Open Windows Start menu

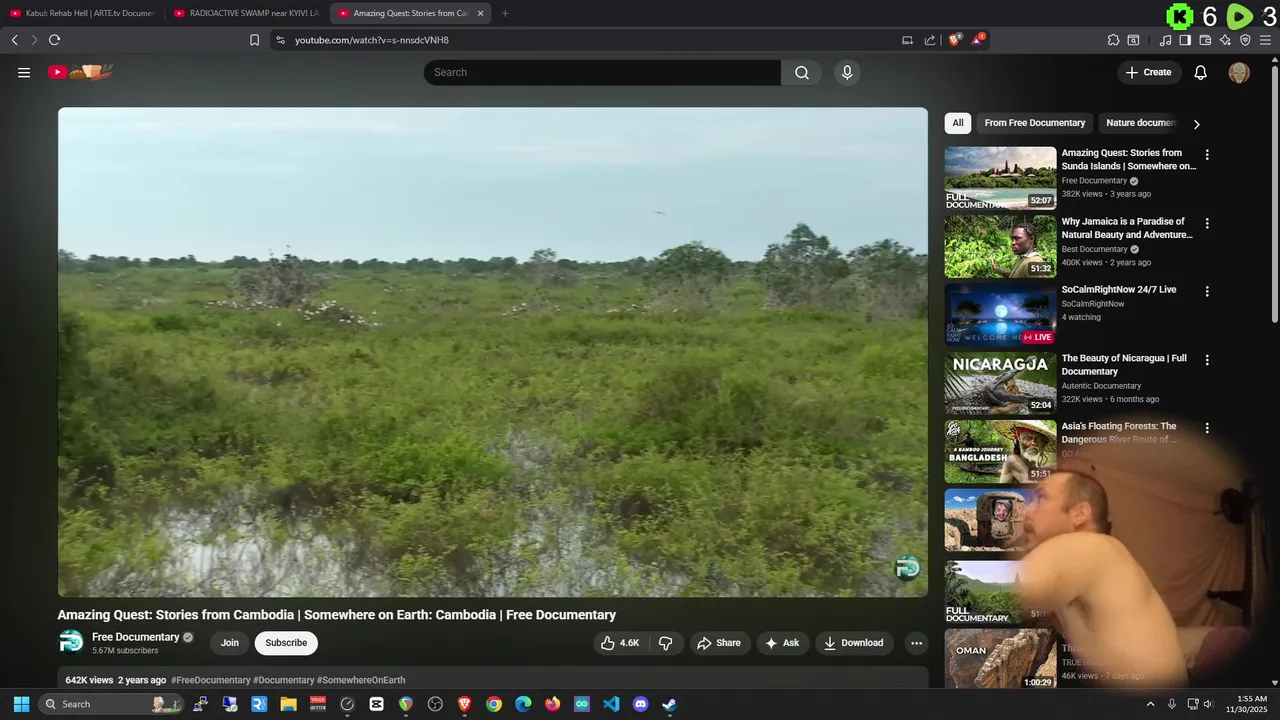(x=21, y=704)
